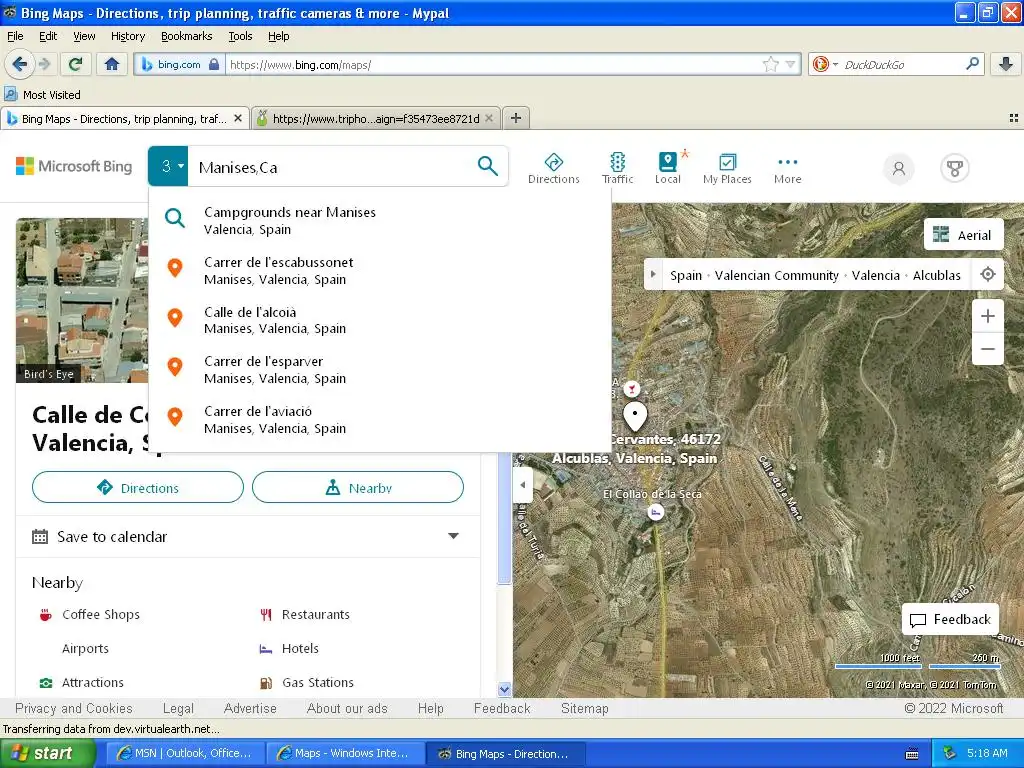This screenshot has width=1024, height=768.
Task: Reload the page
Action: [76, 64]
